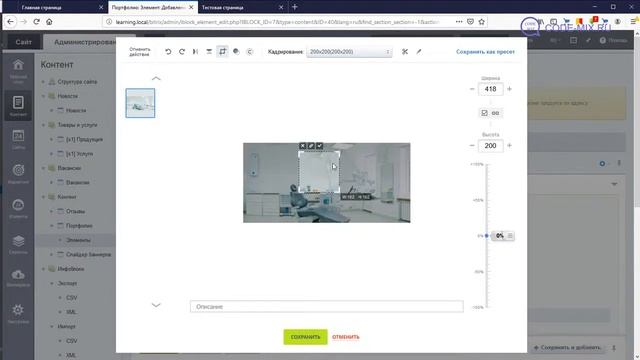The width and height of the screenshot is (640, 360).
Task: Click the green Сохранить button
Action: coord(305,337)
